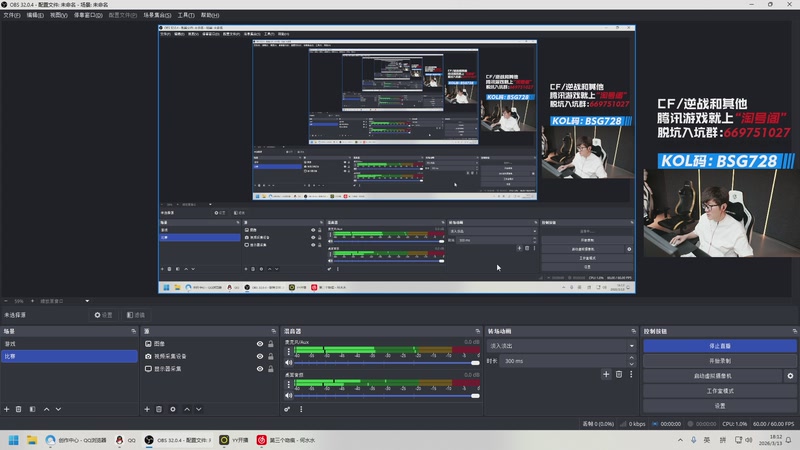Add a new scene with the plus icon
Image resolution: width=800 pixels, height=450 pixels.
pos(7,409)
